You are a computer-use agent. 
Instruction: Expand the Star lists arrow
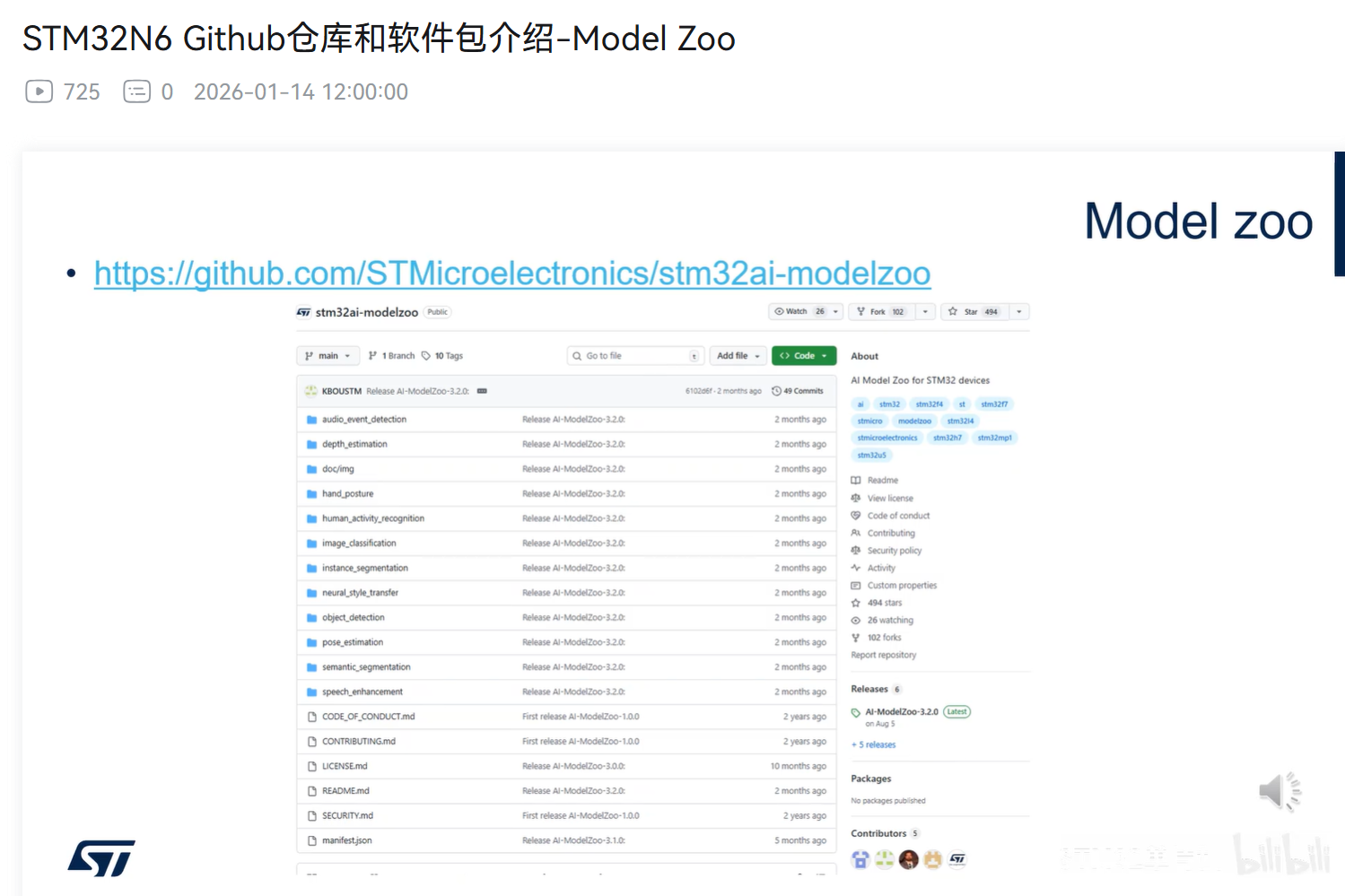coord(1019,312)
